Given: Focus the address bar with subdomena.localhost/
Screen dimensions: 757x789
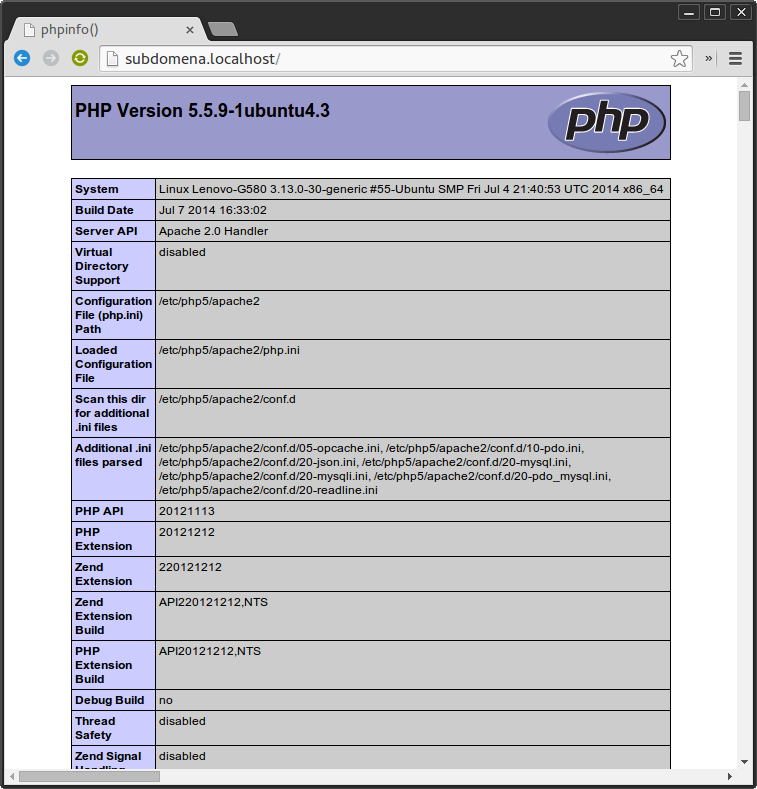Looking at the screenshot, I should coord(395,59).
